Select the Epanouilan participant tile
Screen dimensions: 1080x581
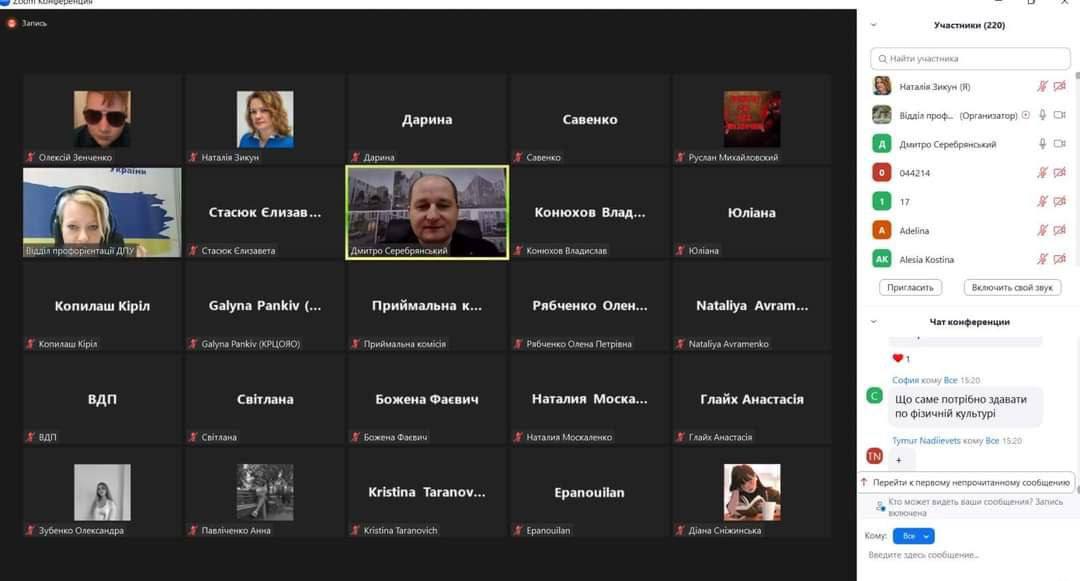[590, 492]
